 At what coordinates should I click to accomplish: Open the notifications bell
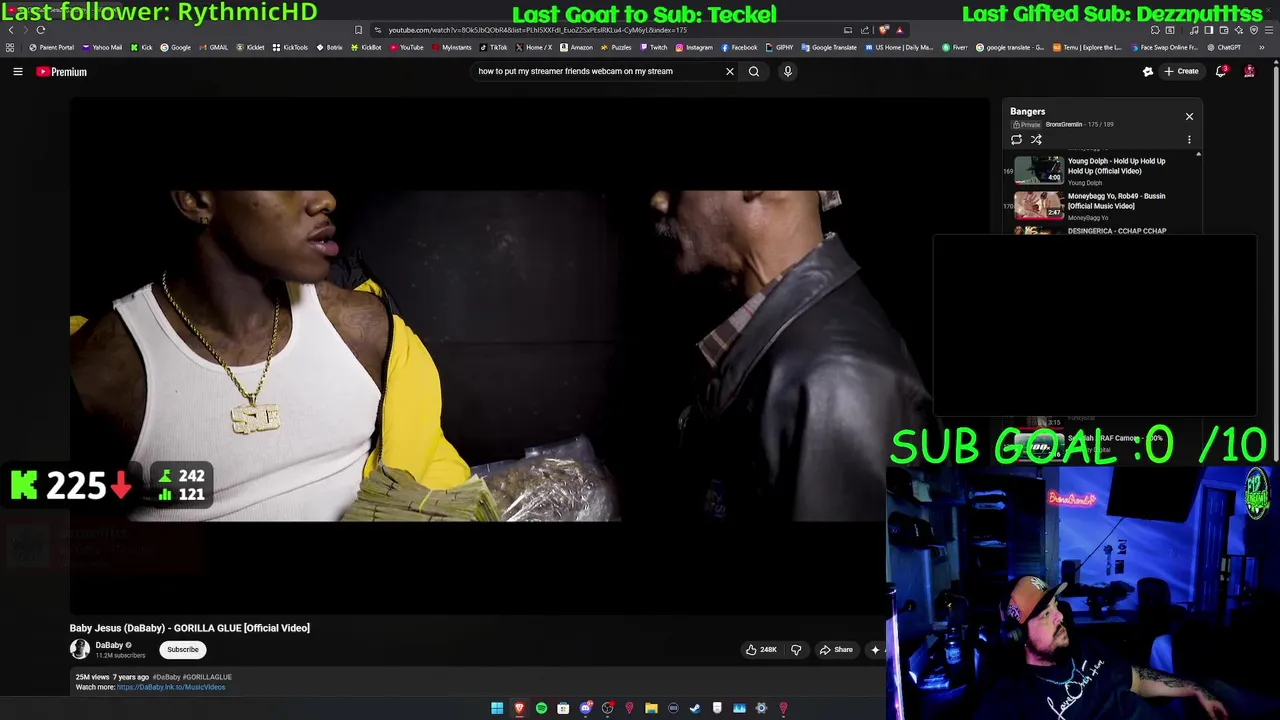point(1221,71)
